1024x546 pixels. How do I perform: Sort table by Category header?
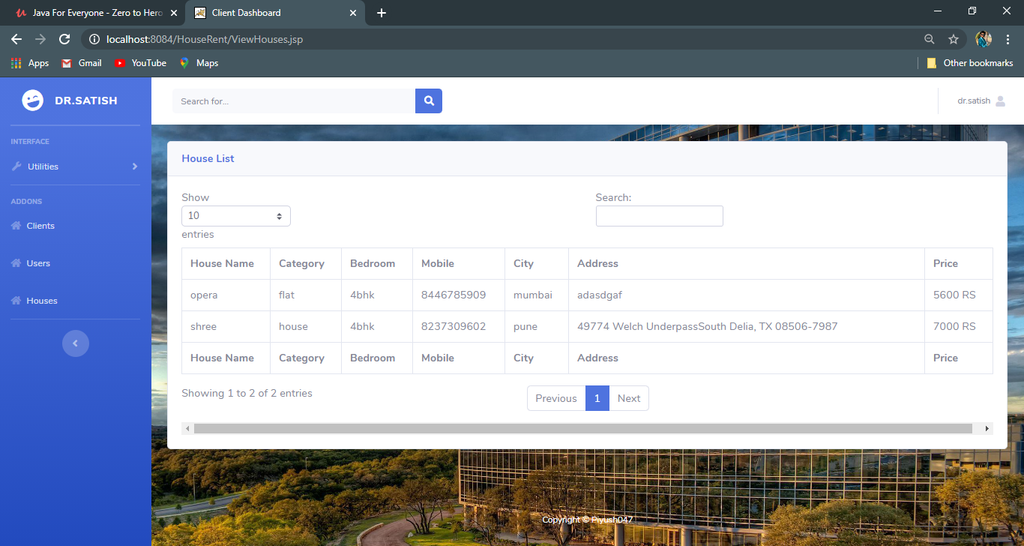(x=306, y=264)
